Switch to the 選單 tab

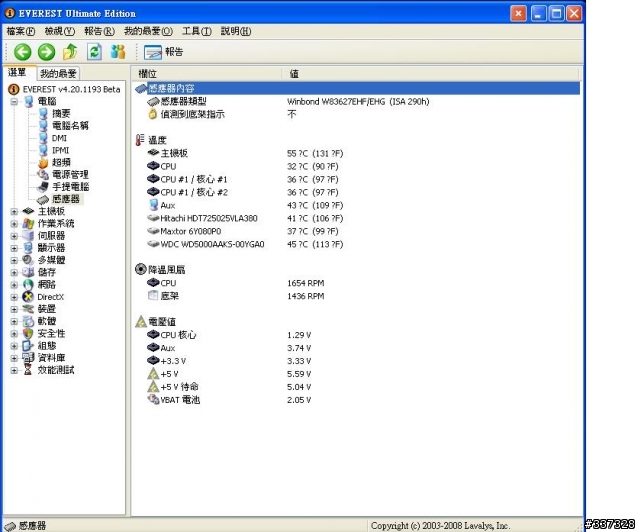18,73
